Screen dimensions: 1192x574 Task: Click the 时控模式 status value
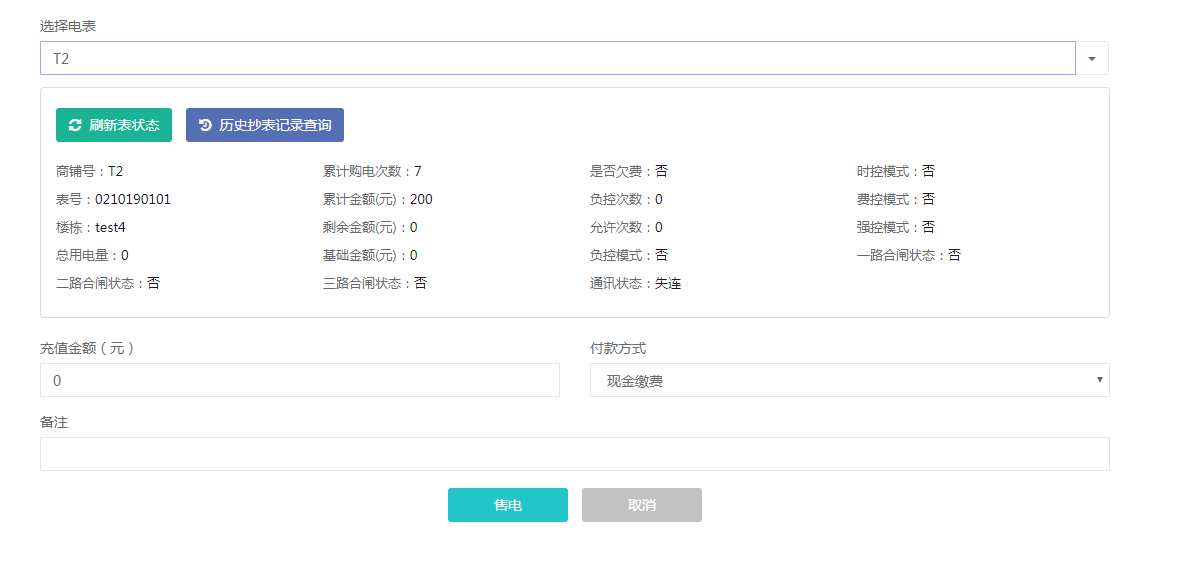click(928, 171)
